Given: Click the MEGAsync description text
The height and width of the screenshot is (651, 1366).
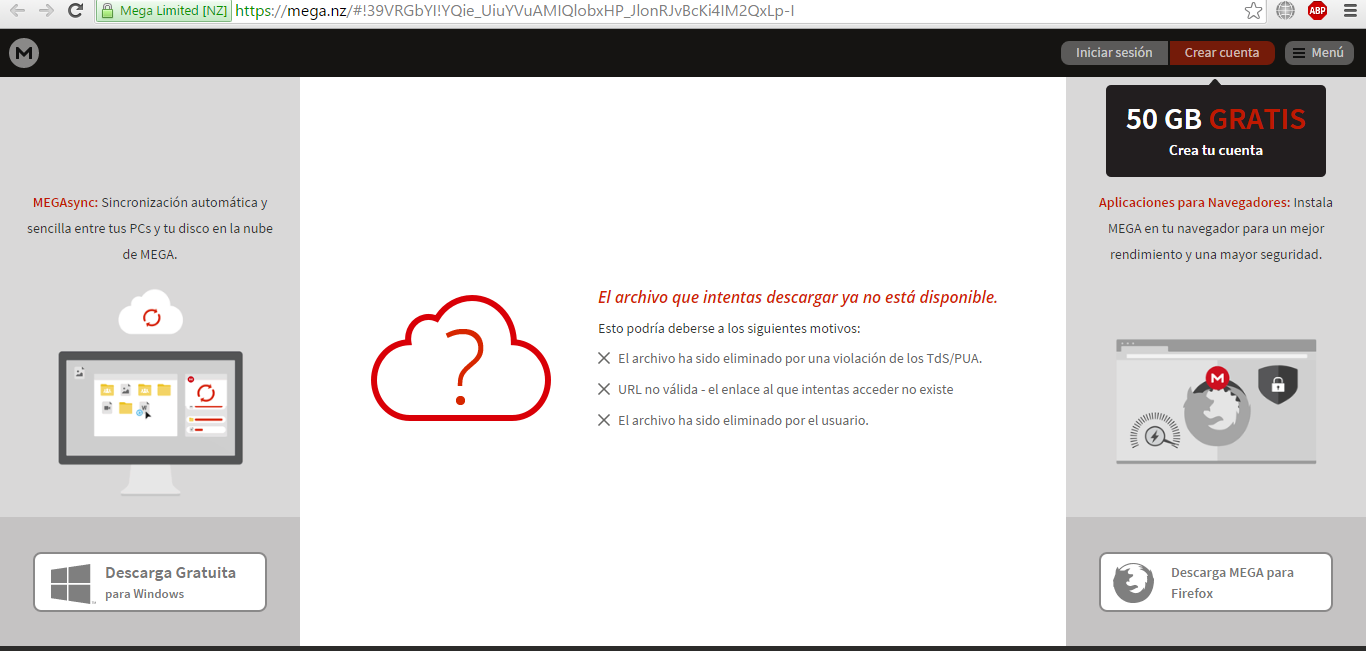Looking at the screenshot, I should point(150,229).
